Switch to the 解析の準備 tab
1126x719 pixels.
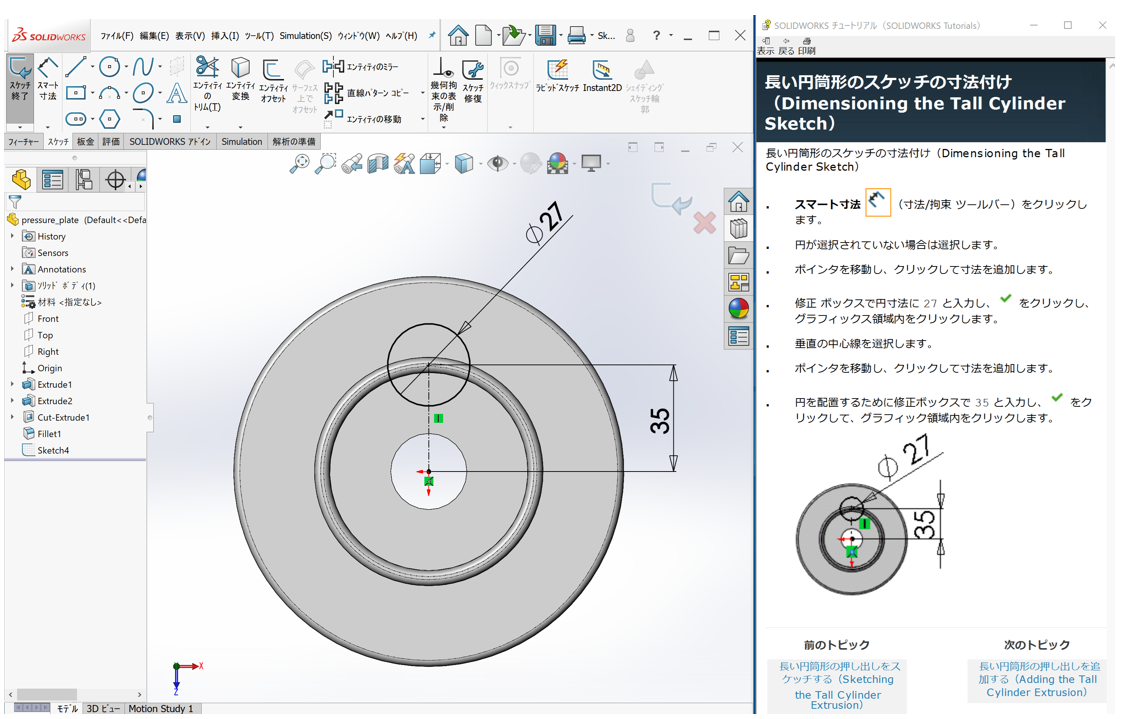click(x=294, y=142)
